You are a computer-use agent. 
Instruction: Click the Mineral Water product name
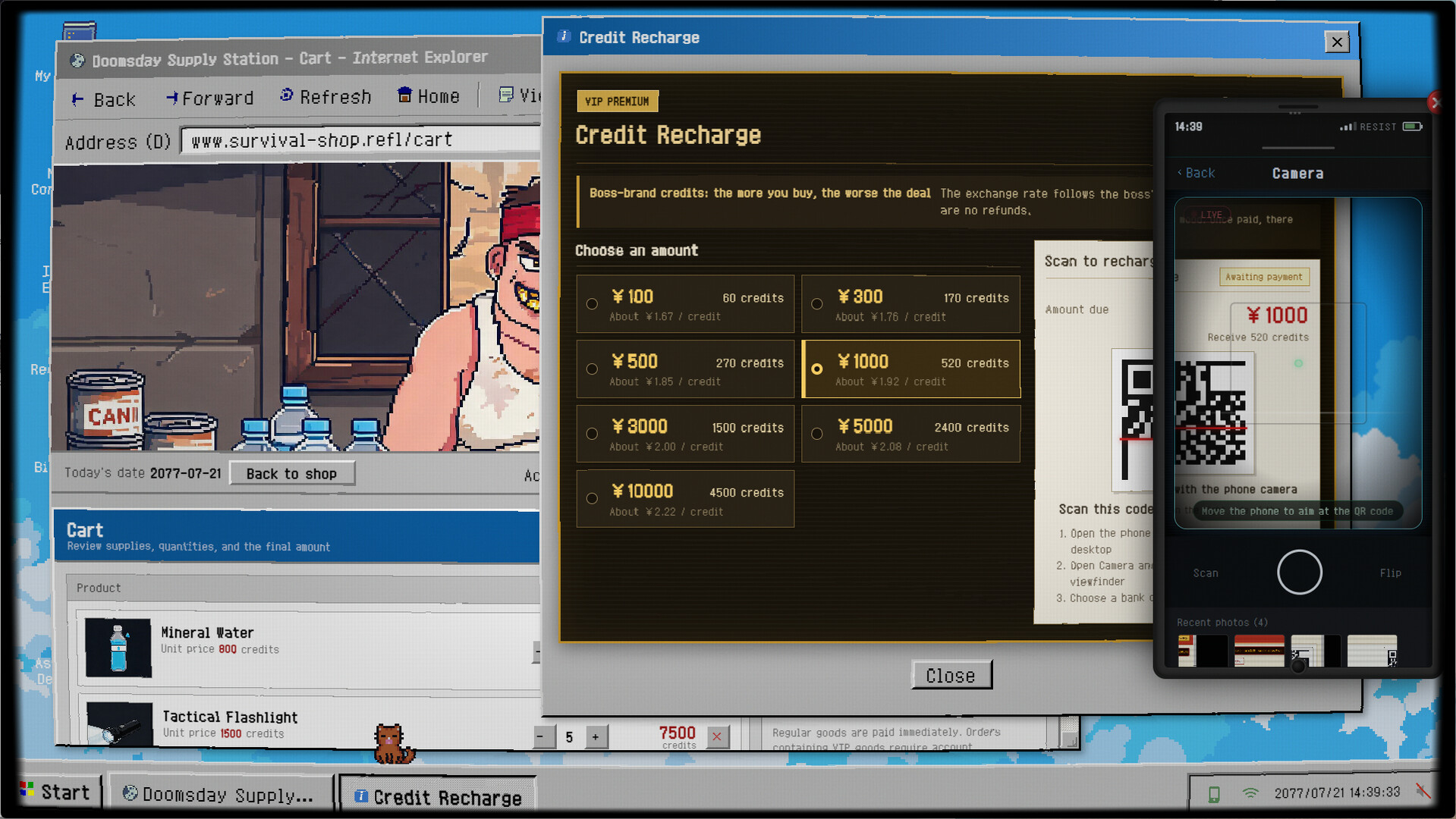(207, 633)
